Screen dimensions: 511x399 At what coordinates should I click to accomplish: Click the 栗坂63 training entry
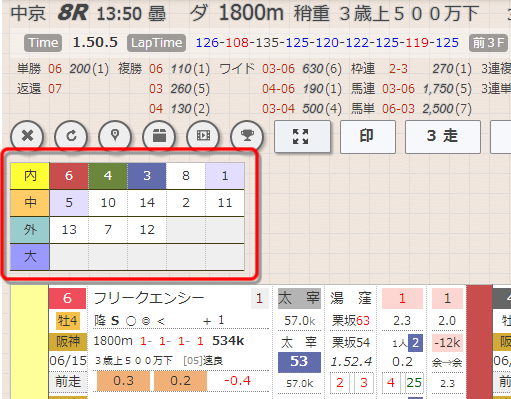[x=351, y=321]
